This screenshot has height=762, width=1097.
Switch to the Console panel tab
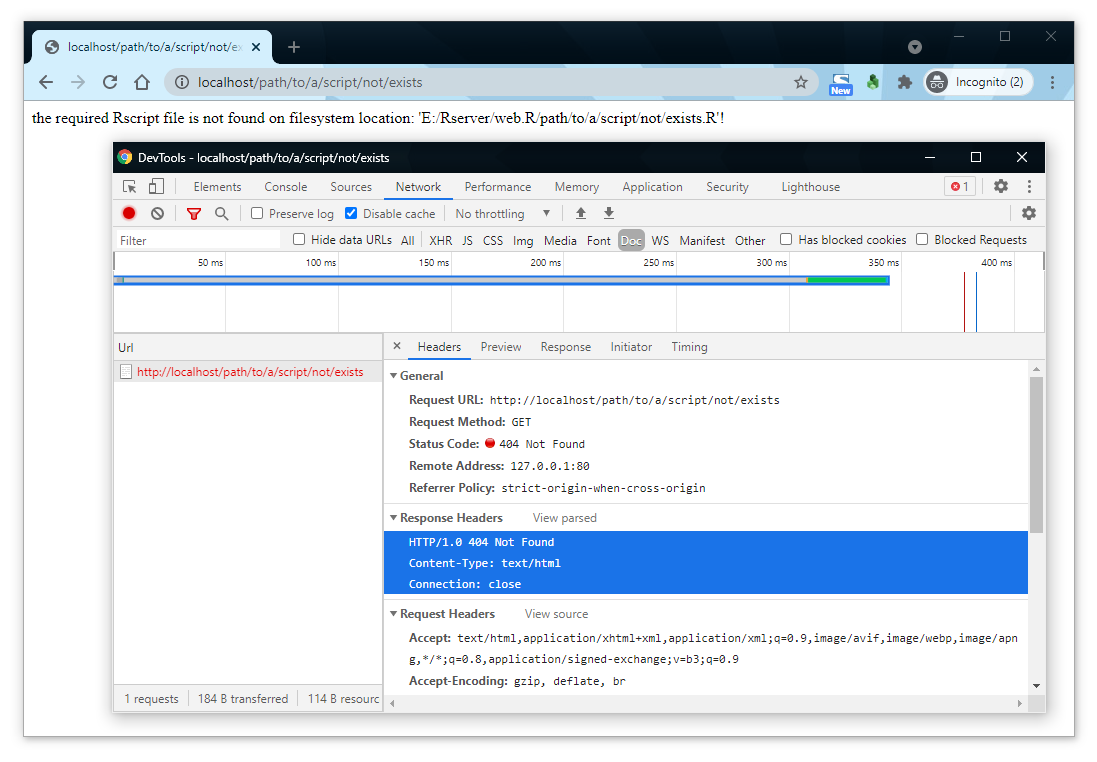pyautogui.click(x=285, y=187)
